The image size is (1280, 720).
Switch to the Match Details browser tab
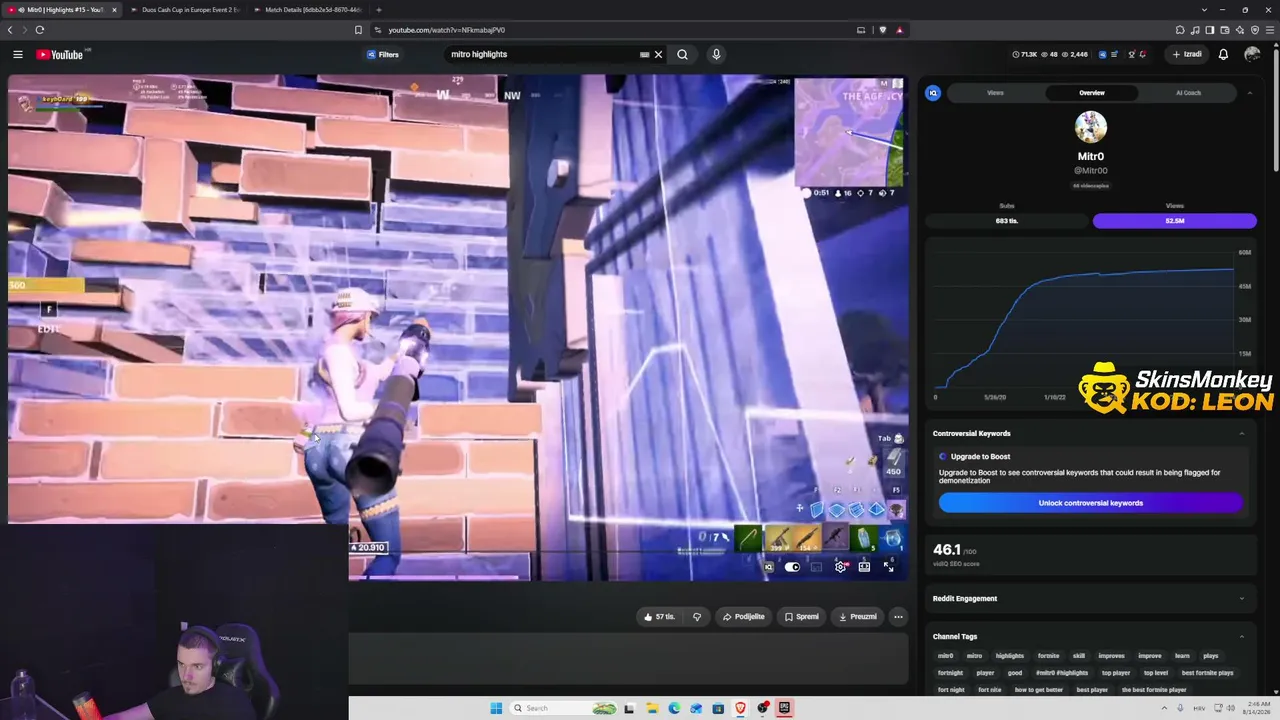click(x=308, y=10)
